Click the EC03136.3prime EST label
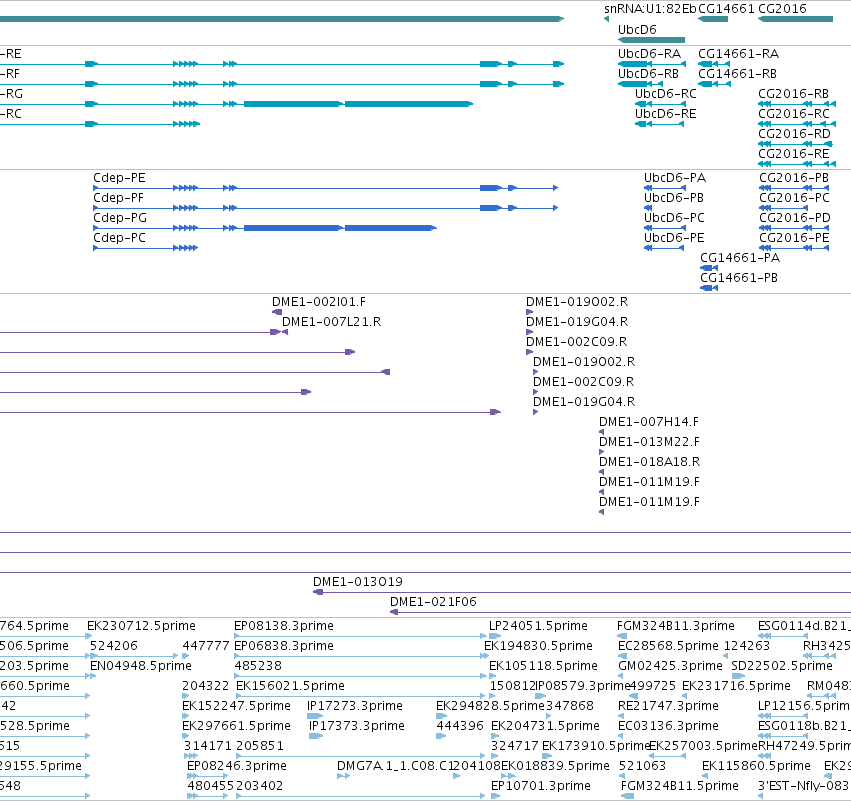 click(668, 726)
